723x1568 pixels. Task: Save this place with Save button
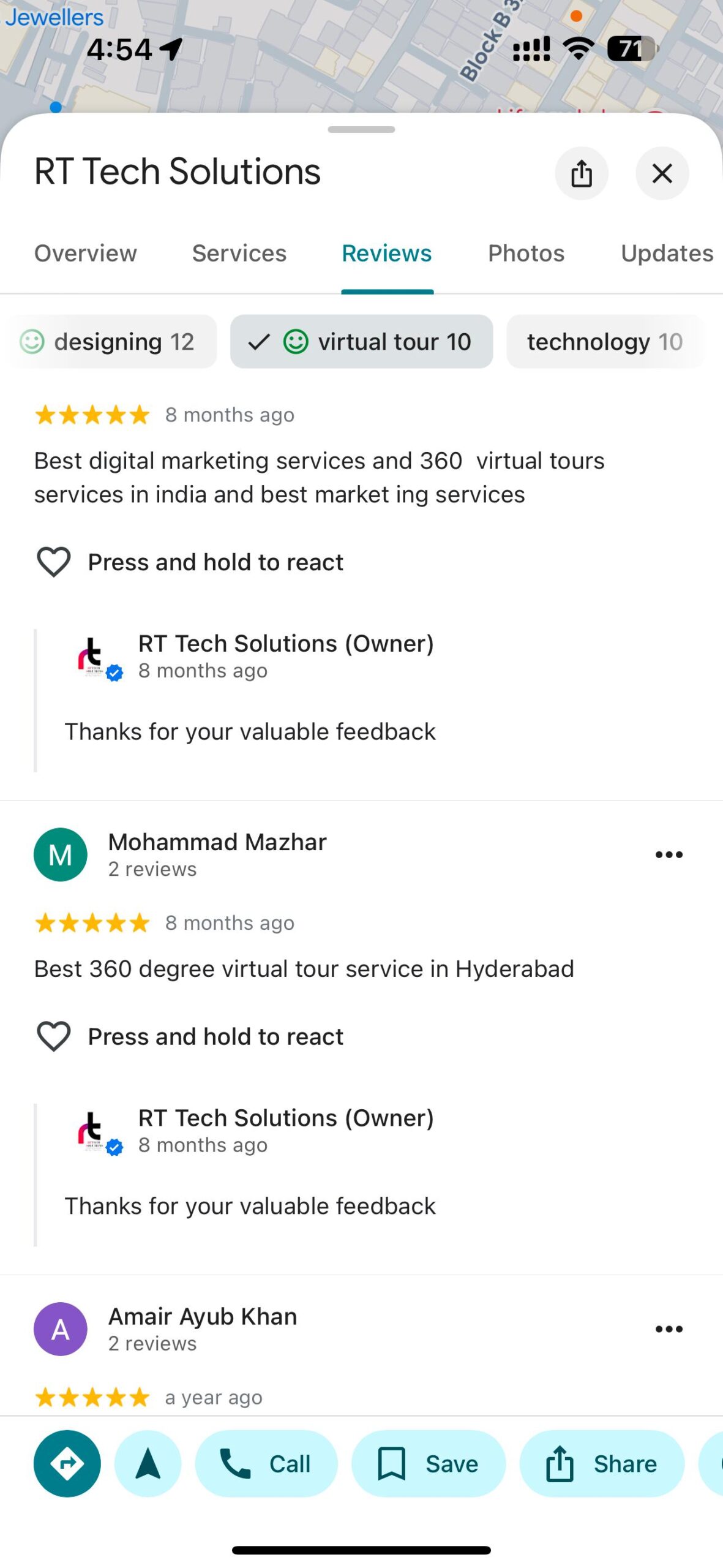click(x=428, y=1463)
